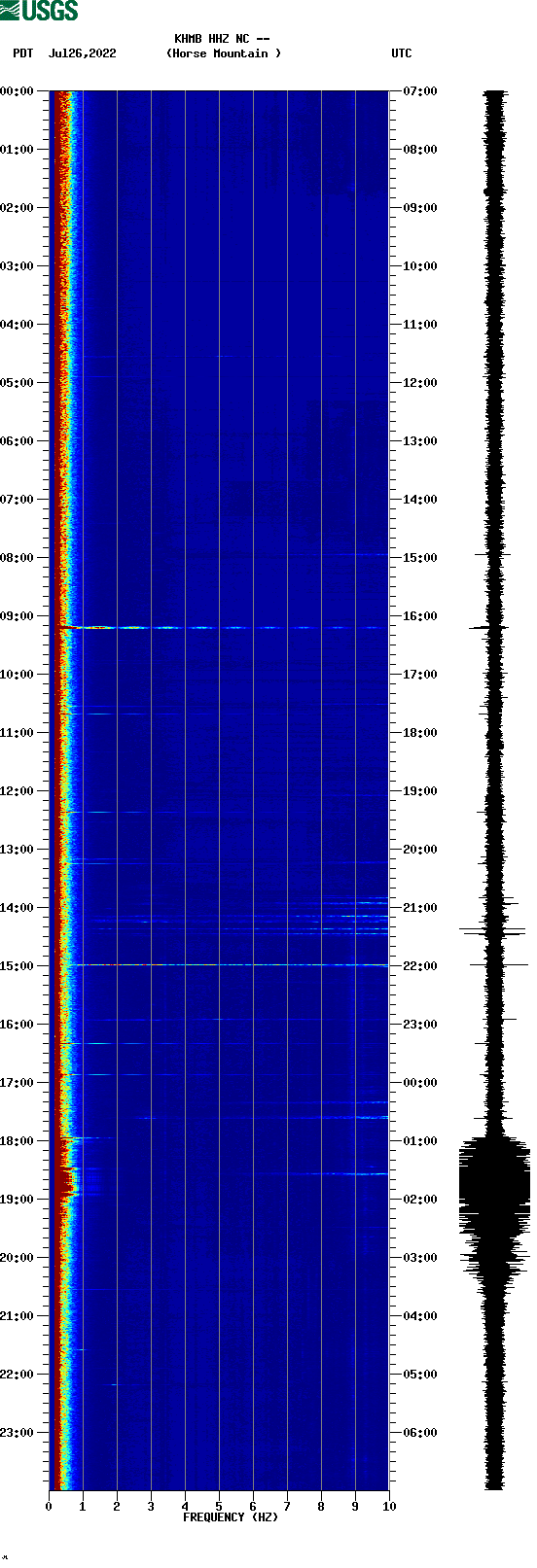The image size is (537, 1568).
Task: Click the 04:00 UTC time label
Action: click(420, 1316)
